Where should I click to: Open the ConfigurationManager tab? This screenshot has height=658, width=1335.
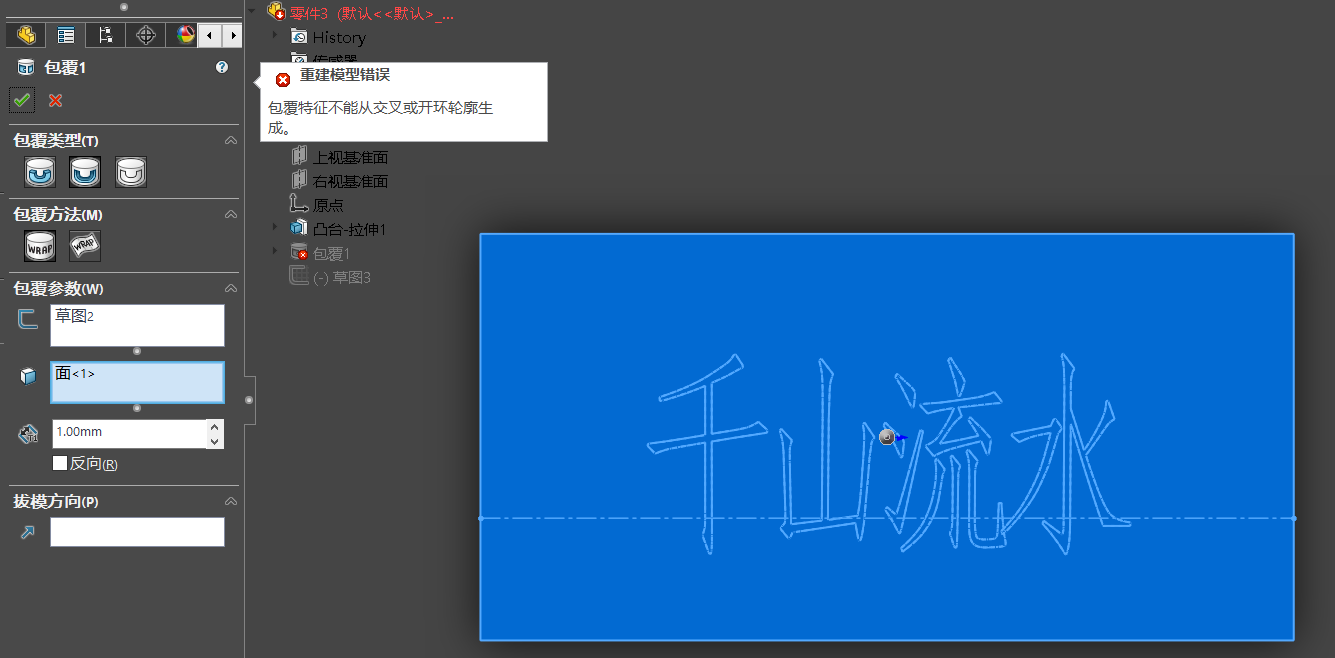coord(105,35)
